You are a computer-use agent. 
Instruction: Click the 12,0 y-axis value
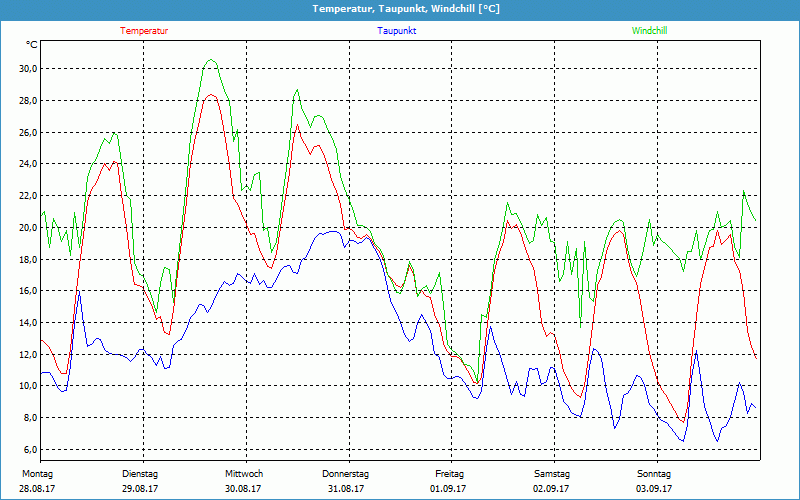28,355
